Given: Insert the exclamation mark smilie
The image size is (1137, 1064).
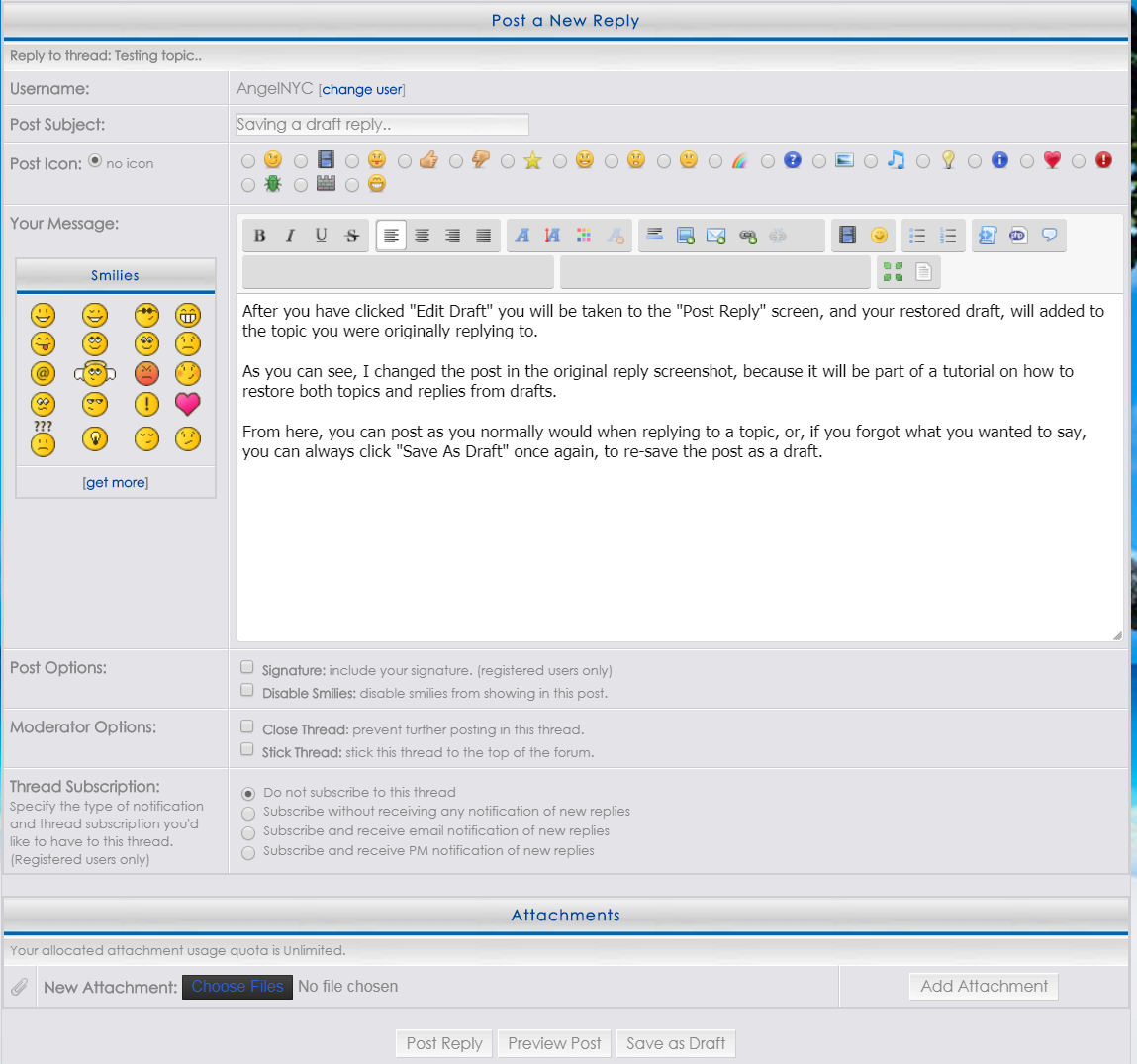Looking at the screenshot, I should [x=146, y=403].
